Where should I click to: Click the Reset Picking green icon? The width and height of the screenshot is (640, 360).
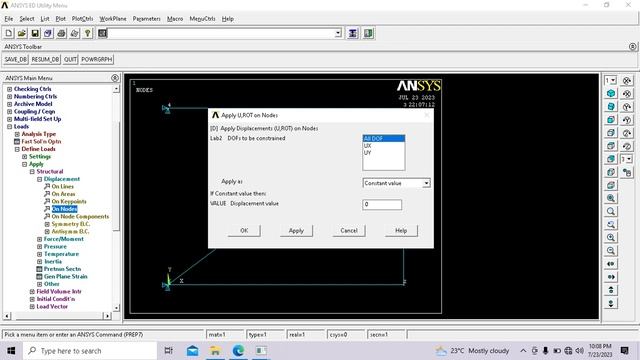(368, 33)
